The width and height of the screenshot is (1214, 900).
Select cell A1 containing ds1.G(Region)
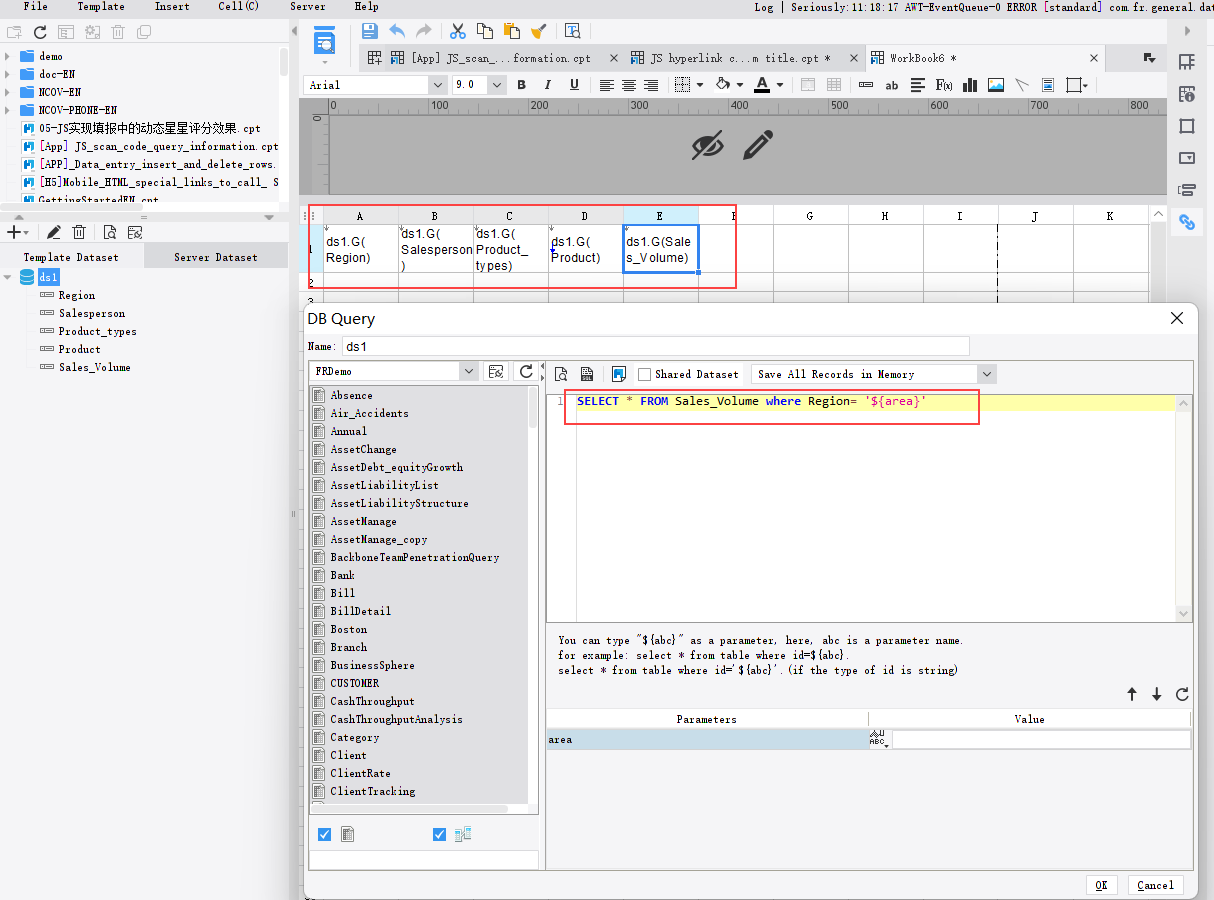(360, 249)
